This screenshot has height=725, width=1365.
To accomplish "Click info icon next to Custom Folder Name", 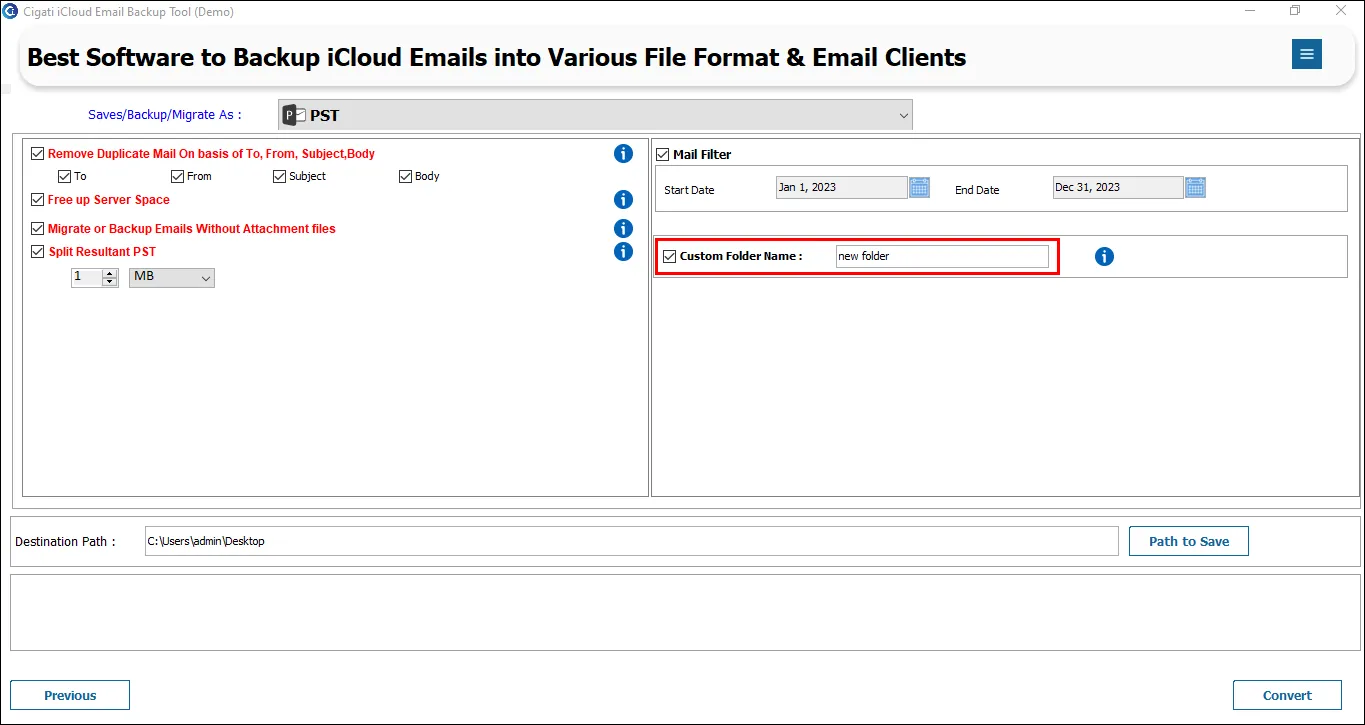I will (x=1104, y=257).
